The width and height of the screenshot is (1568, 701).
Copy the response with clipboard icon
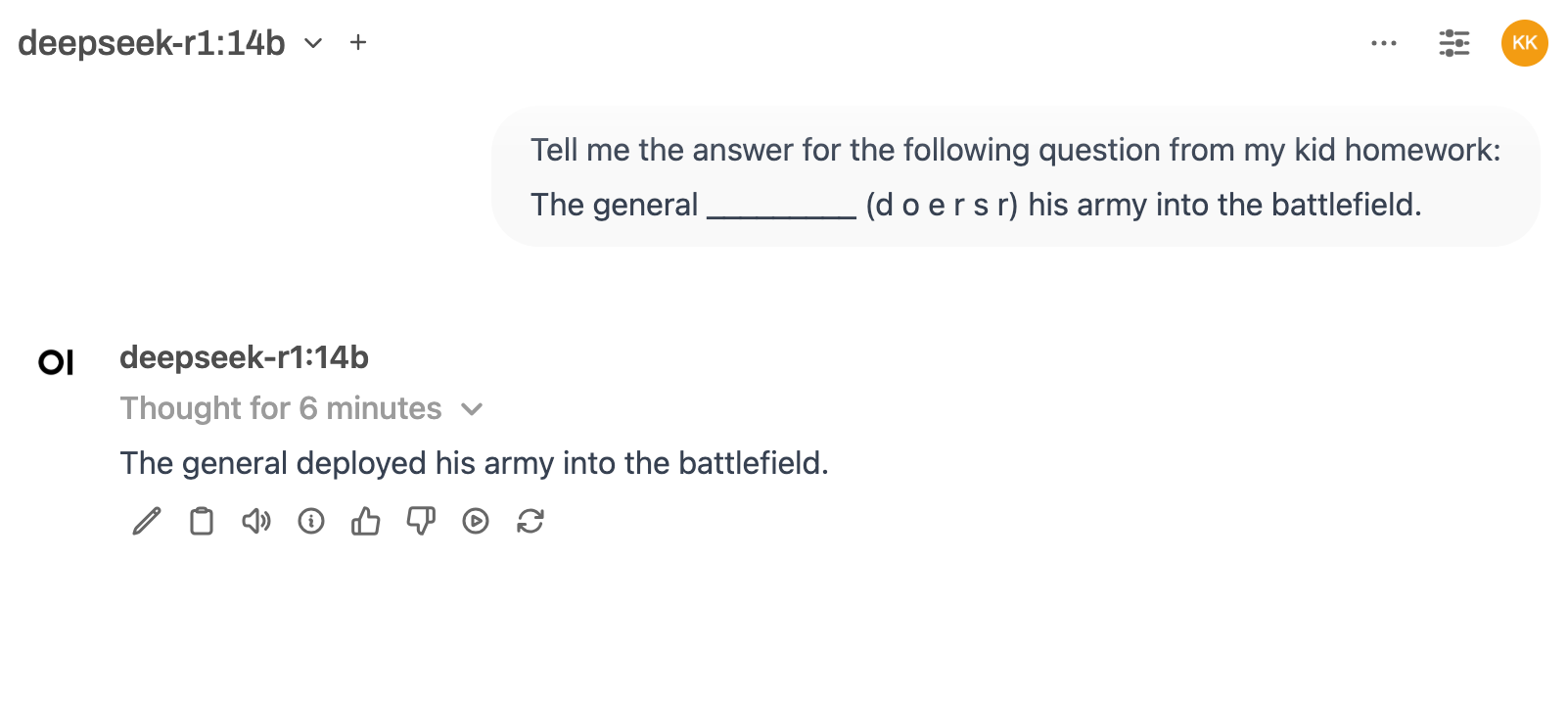pyautogui.click(x=202, y=522)
